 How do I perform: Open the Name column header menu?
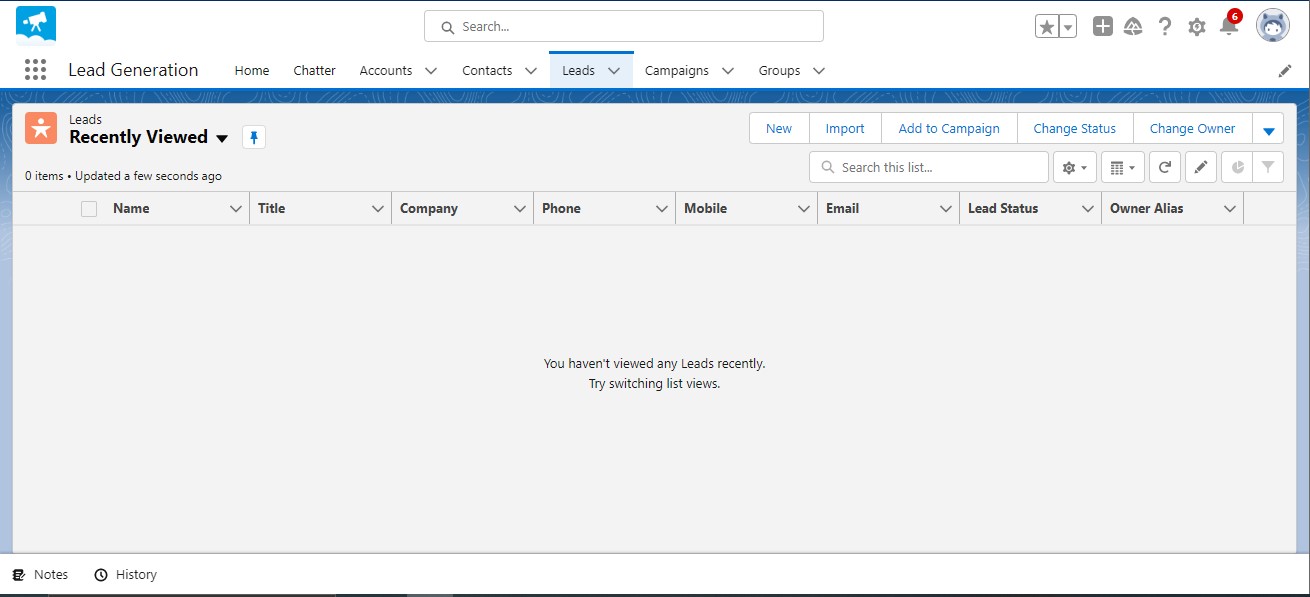[235, 208]
